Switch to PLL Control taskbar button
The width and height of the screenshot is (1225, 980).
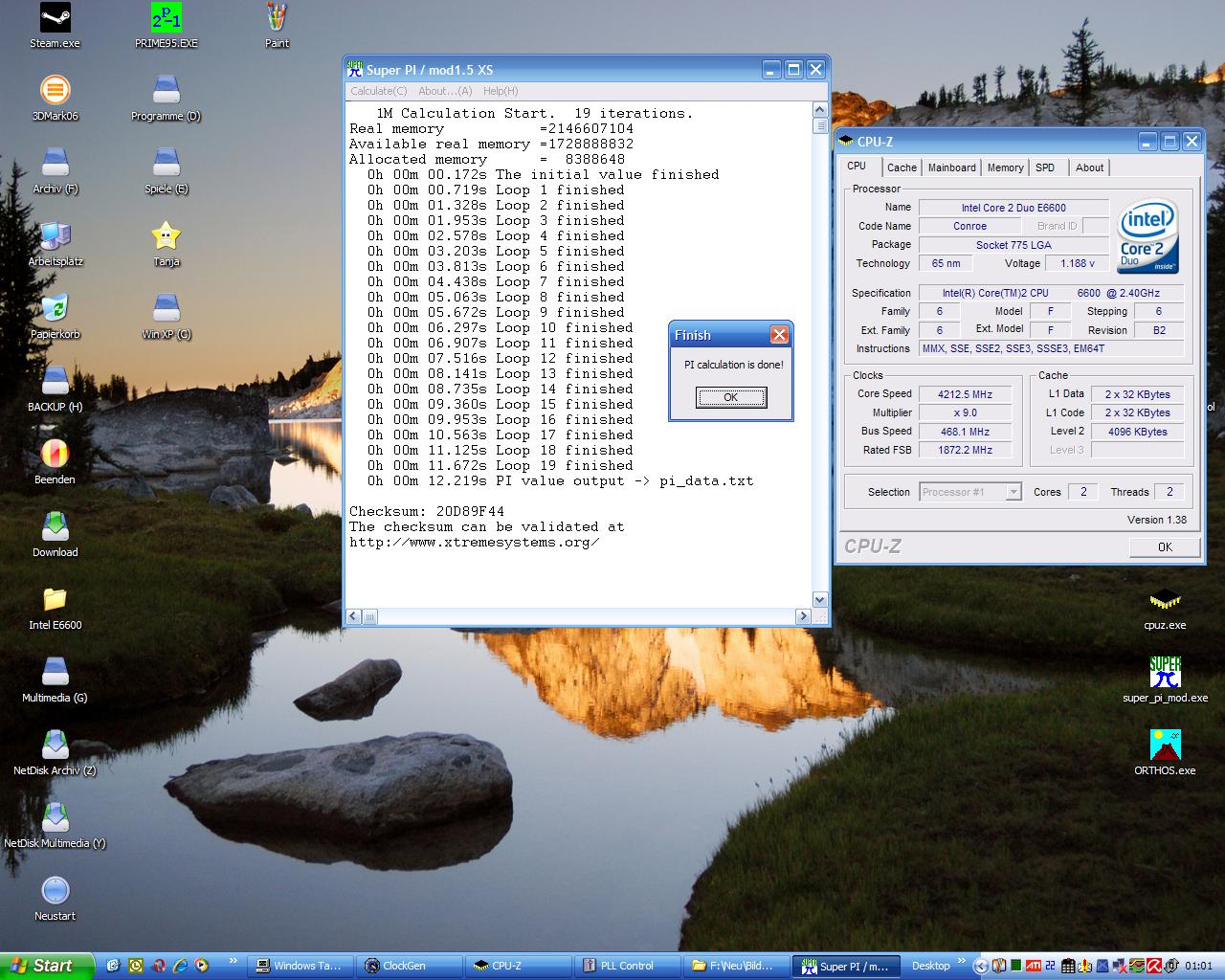point(628,966)
